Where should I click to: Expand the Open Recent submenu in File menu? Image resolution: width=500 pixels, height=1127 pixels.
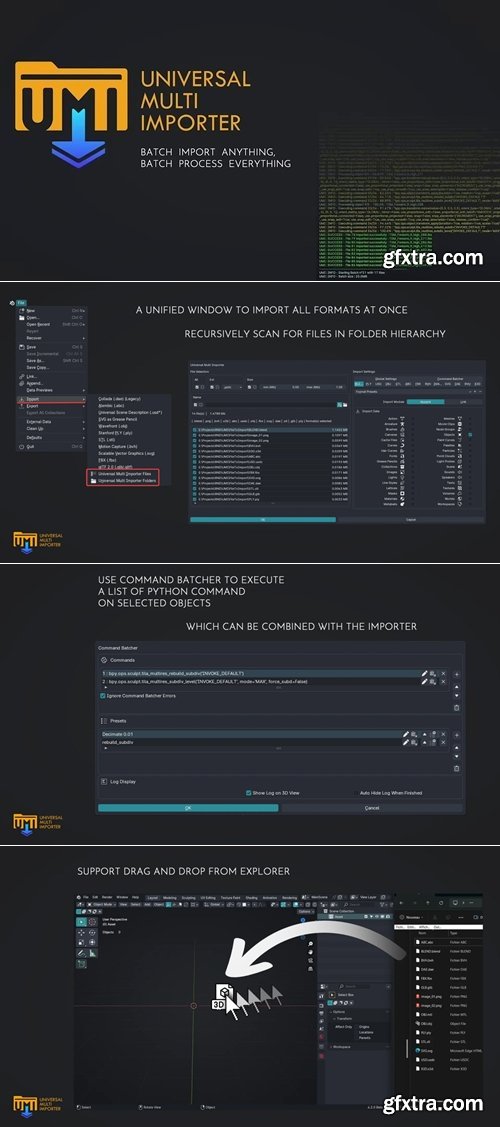coord(52,324)
